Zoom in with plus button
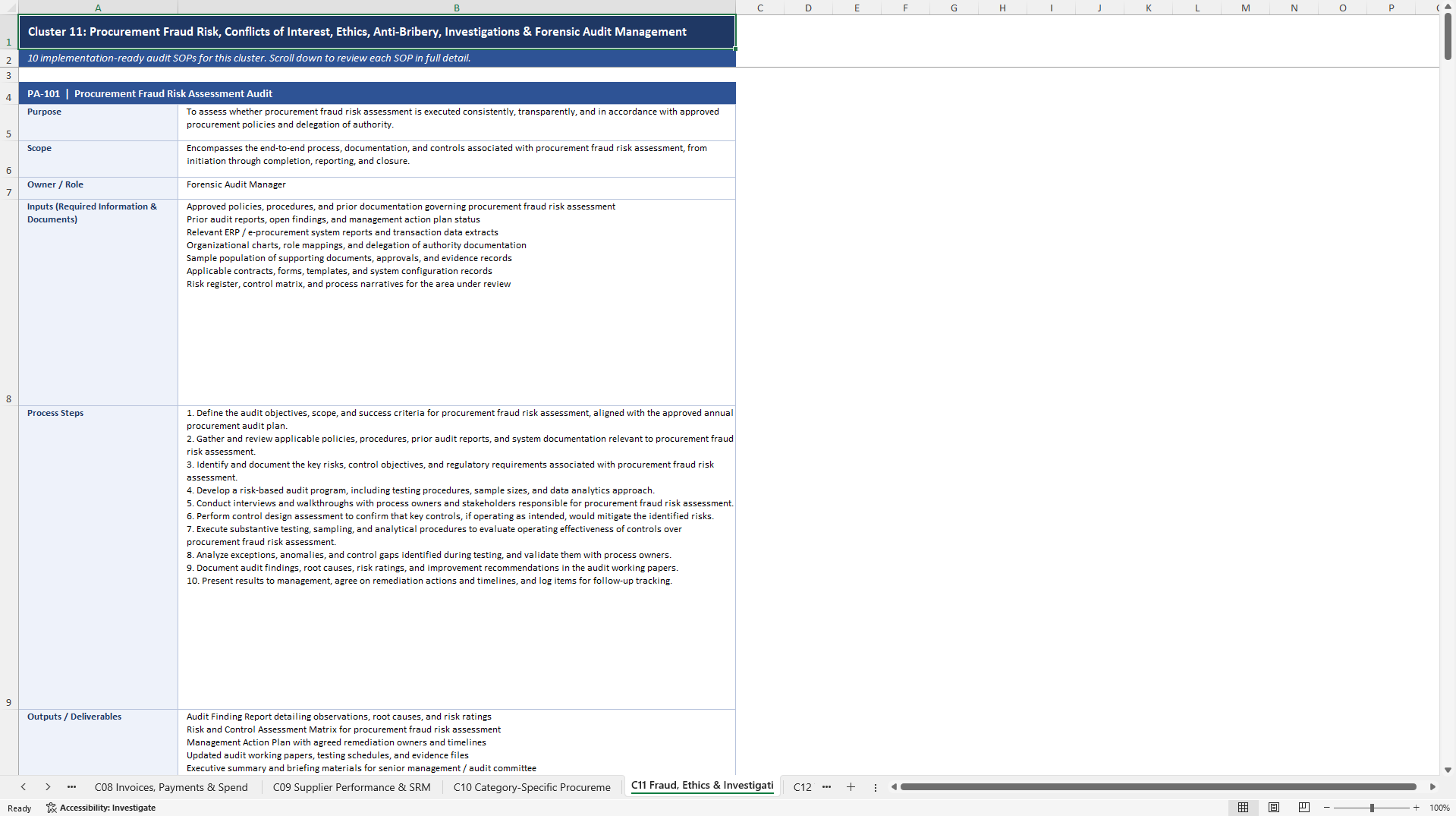Viewport: 1456px width, 816px height. tap(1416, 808)
